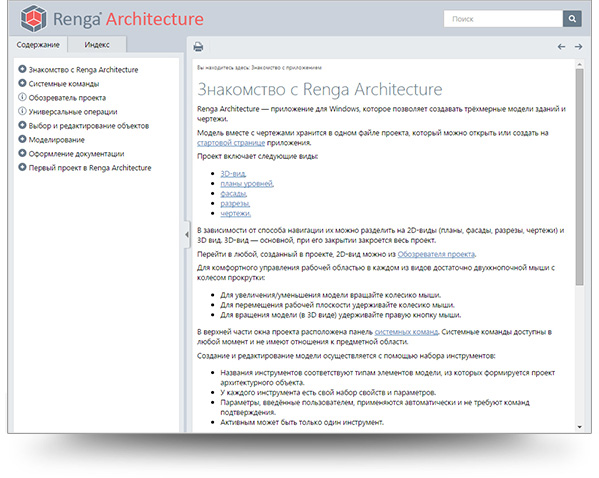Open the чертежи link
This screenshot has width=599, height=478.
coord(235,214)
